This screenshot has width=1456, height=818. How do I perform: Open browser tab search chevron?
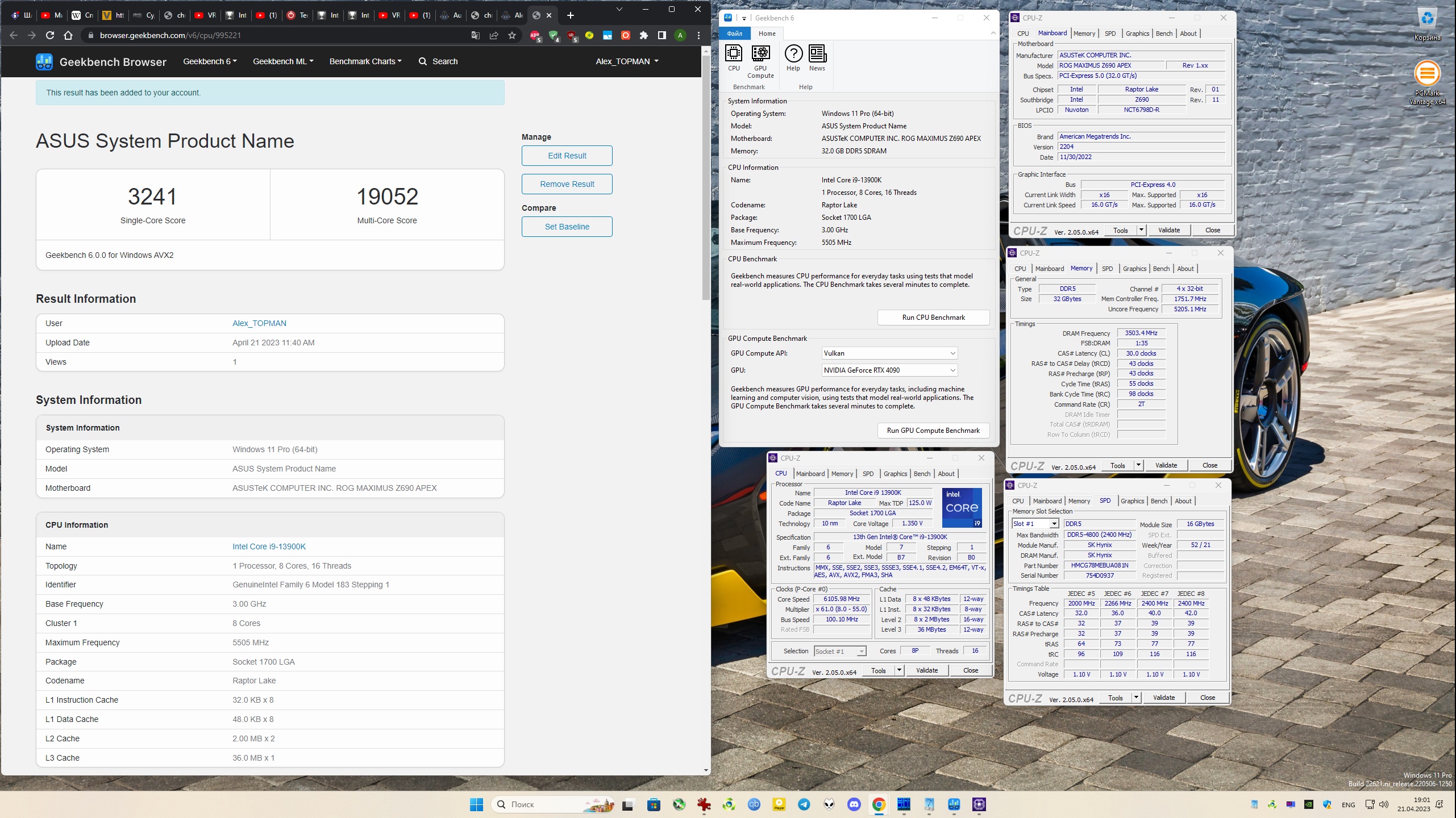point(619,9)
